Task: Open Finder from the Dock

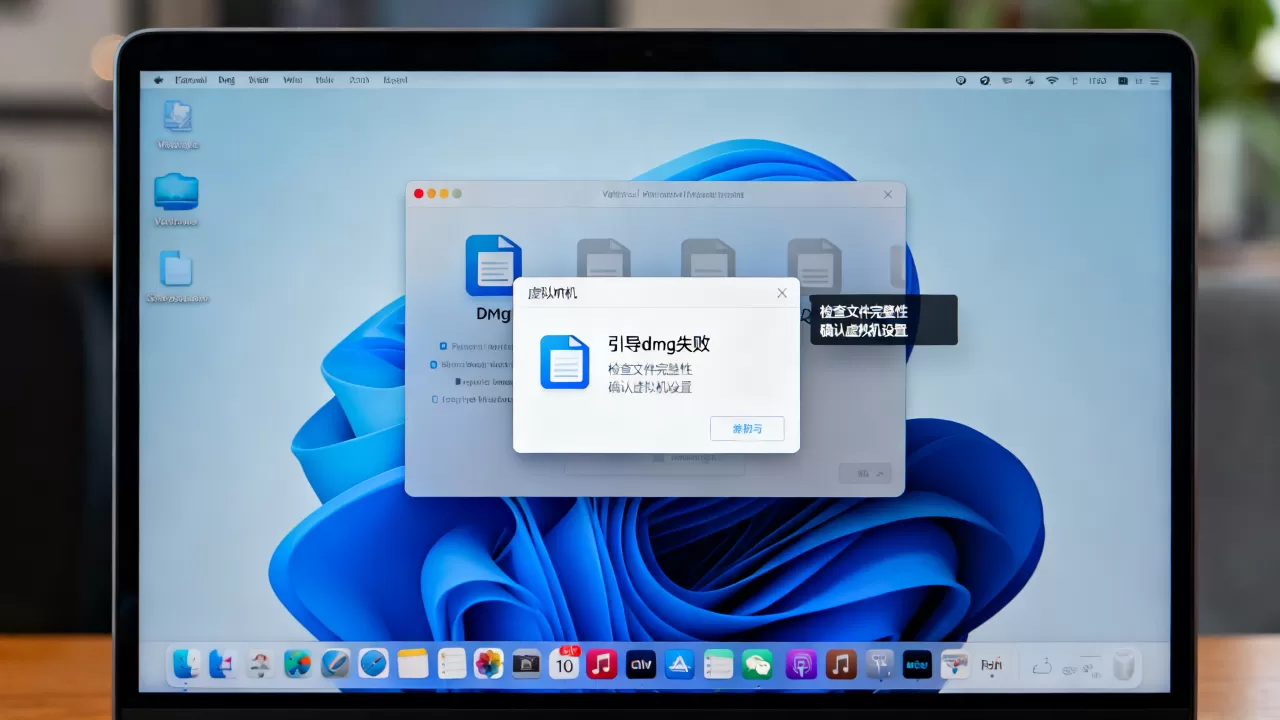Action: (187, 663)
